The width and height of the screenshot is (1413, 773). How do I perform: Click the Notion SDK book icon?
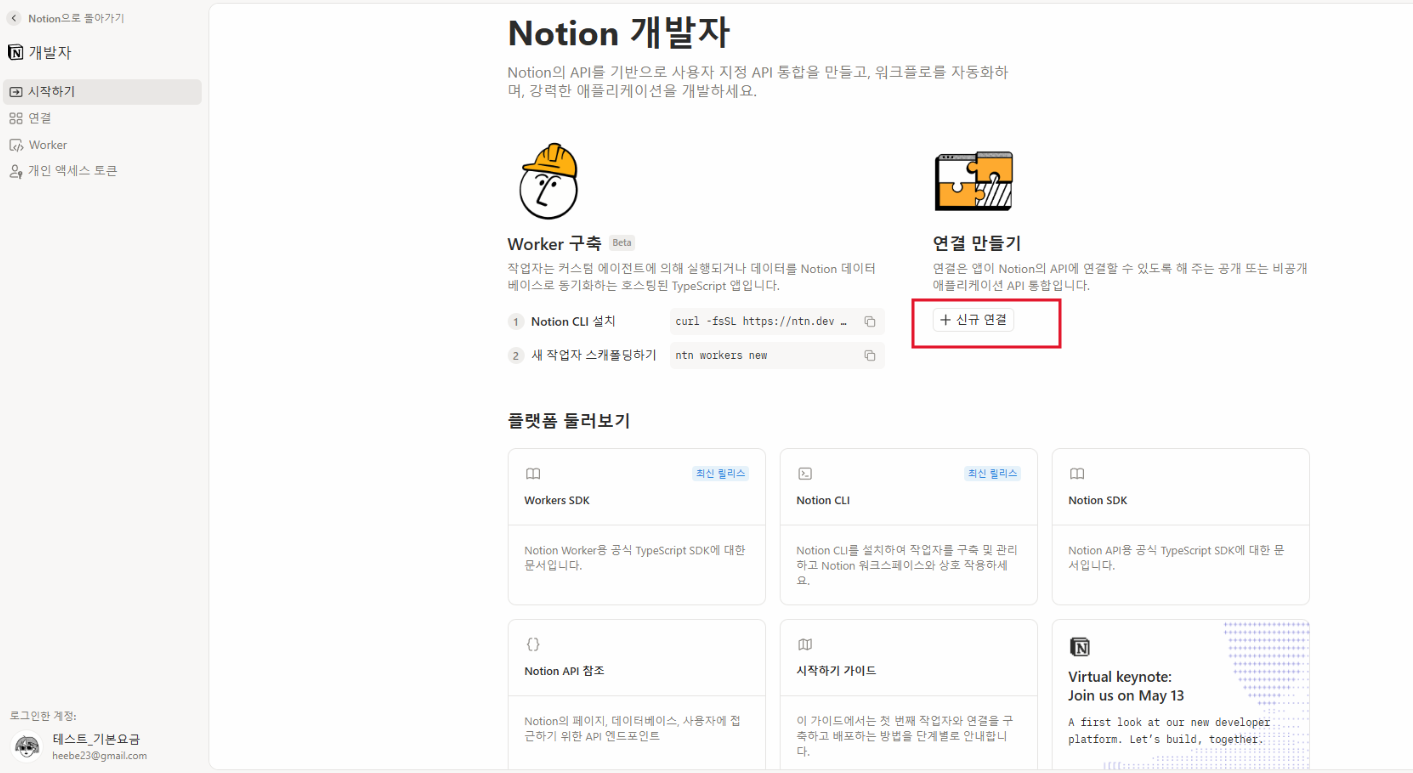(1077, 474)
